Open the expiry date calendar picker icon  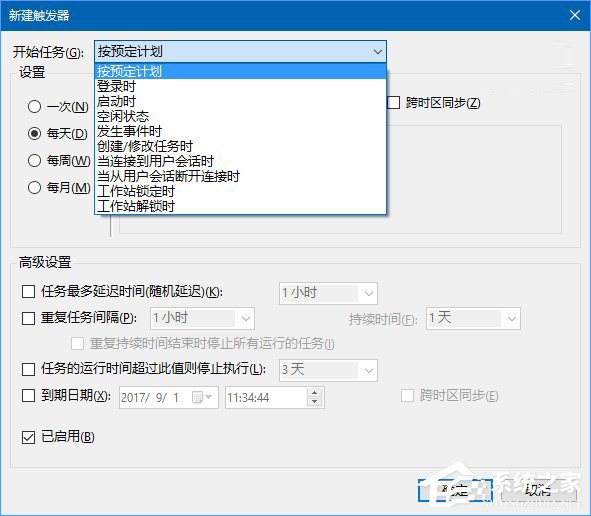[x=202, y=397]
